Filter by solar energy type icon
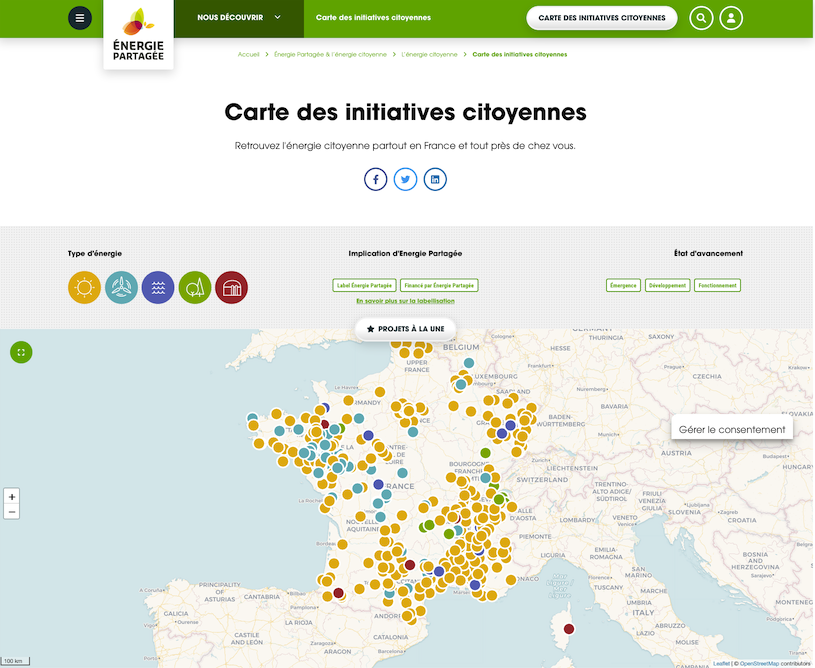 point(84,288)
